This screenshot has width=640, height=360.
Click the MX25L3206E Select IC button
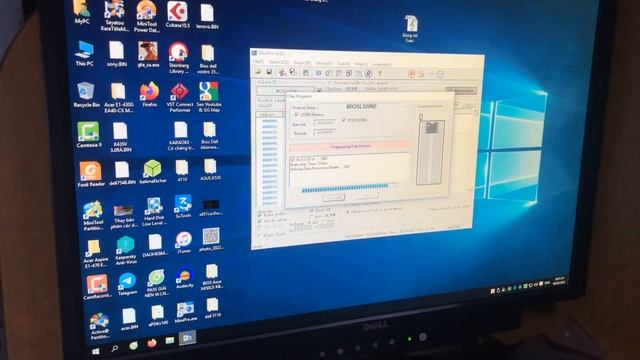point(287,90)
